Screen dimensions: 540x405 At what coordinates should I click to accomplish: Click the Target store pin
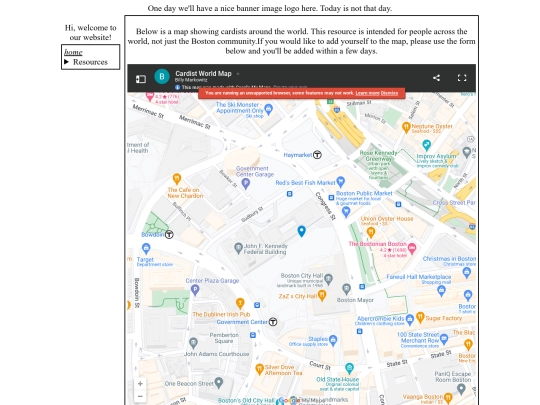pos(146,248)
